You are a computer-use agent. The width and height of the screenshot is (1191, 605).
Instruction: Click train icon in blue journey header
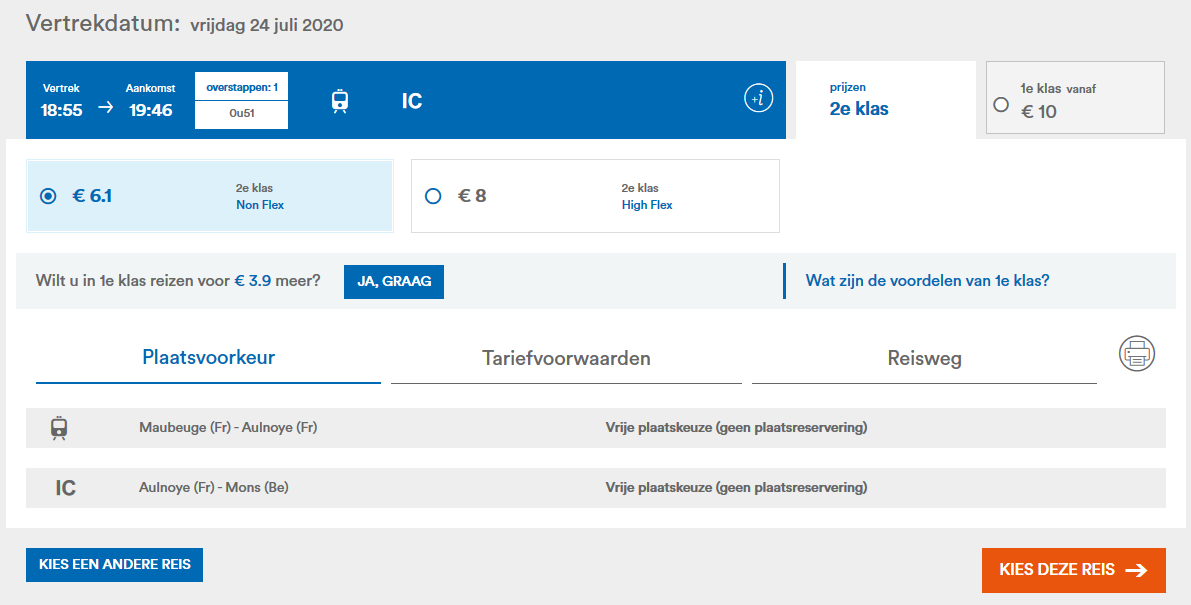(x=340, y=101)
